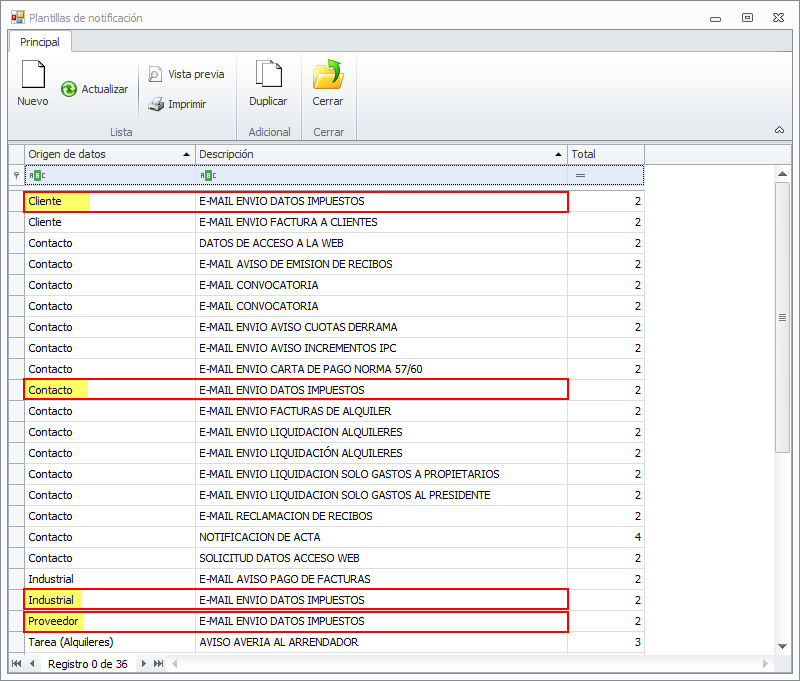Select row E-MAIL AVISO PAGO DE FACTURAS
Image resolution: width=800 pixels, height=681 pixels.
coord(327,579)
